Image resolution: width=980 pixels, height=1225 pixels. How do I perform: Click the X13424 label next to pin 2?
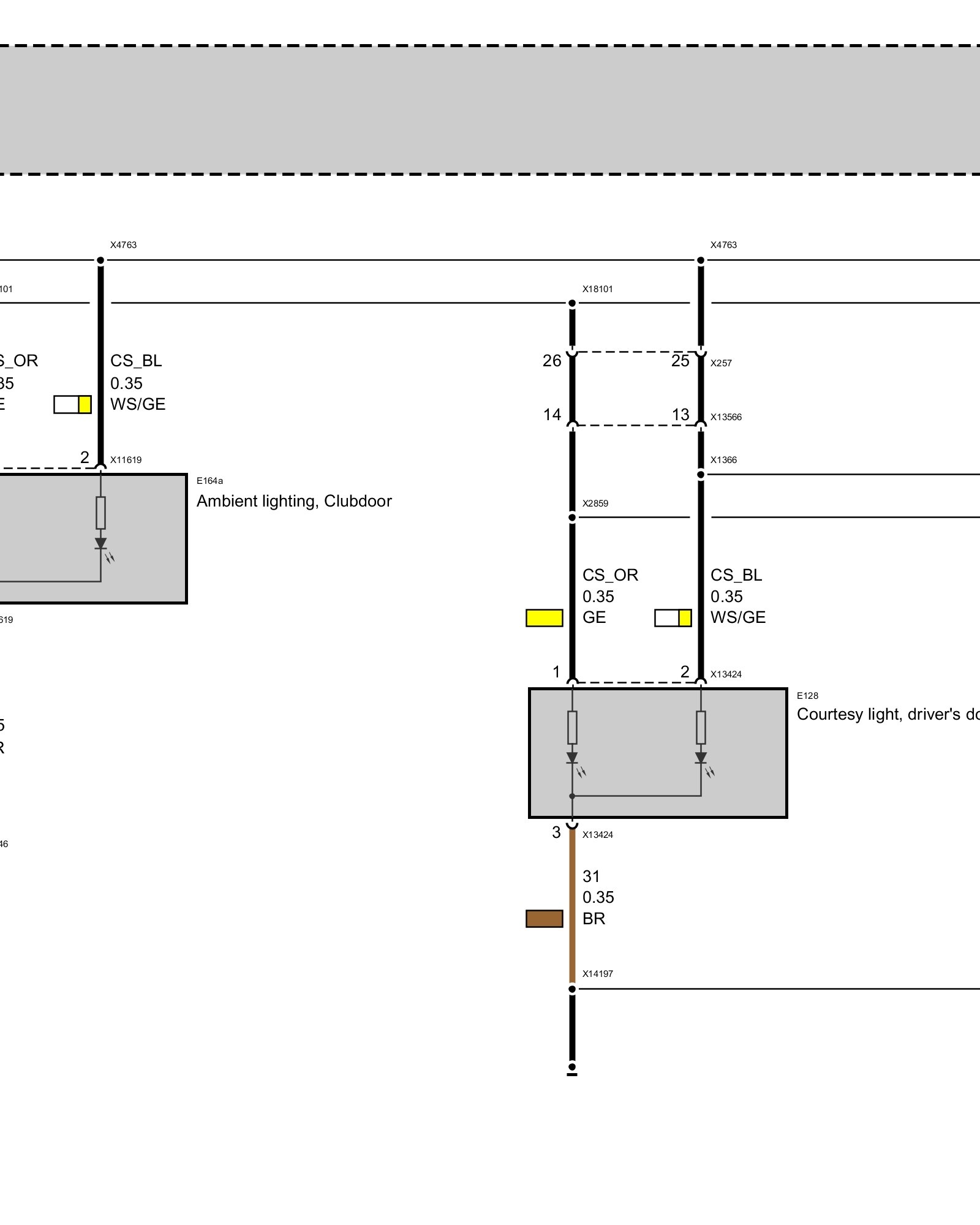726,674
